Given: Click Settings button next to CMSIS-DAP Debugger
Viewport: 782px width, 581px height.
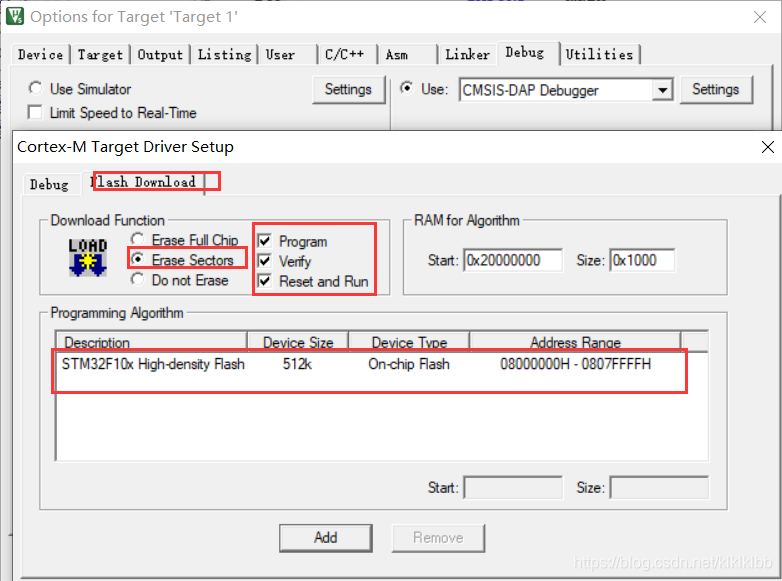Looking at the screenshot, I should 716,90.
